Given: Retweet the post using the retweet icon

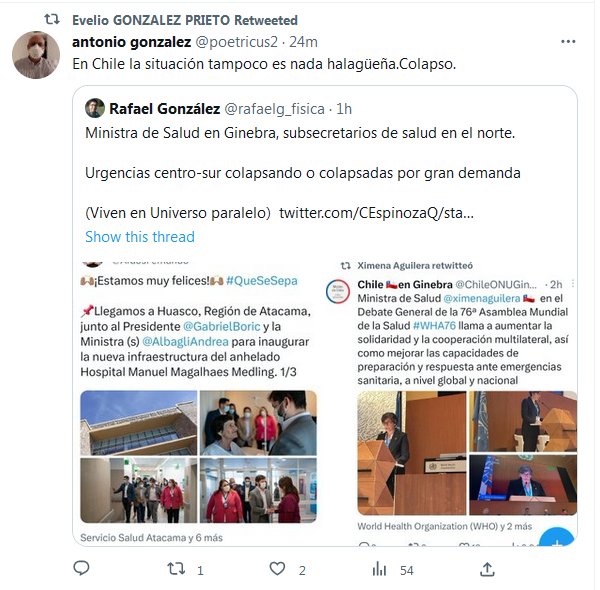Looking at the screenshot, I should coord(176,569).
